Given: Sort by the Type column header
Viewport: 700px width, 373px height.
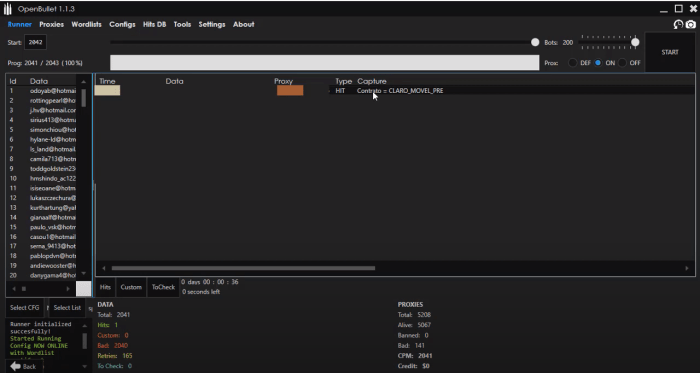Looking at the screenshot, I should click(x=344, y=81).
